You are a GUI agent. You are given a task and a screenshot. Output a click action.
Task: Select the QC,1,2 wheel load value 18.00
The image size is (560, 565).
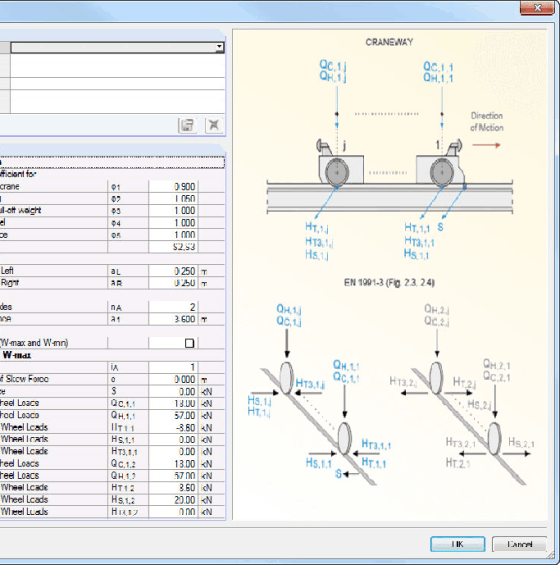(173, 463)
